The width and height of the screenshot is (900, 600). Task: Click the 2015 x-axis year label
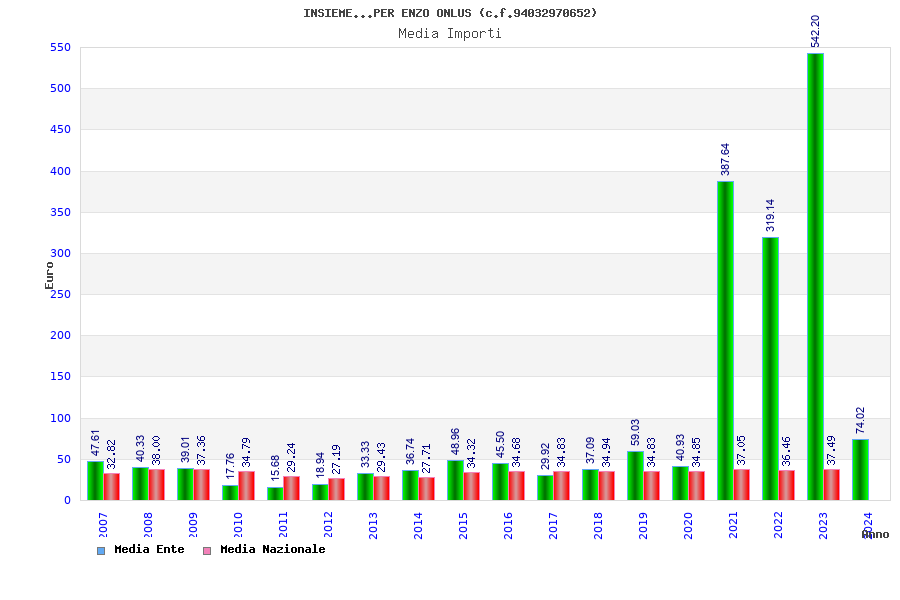[x=463, y=526]
